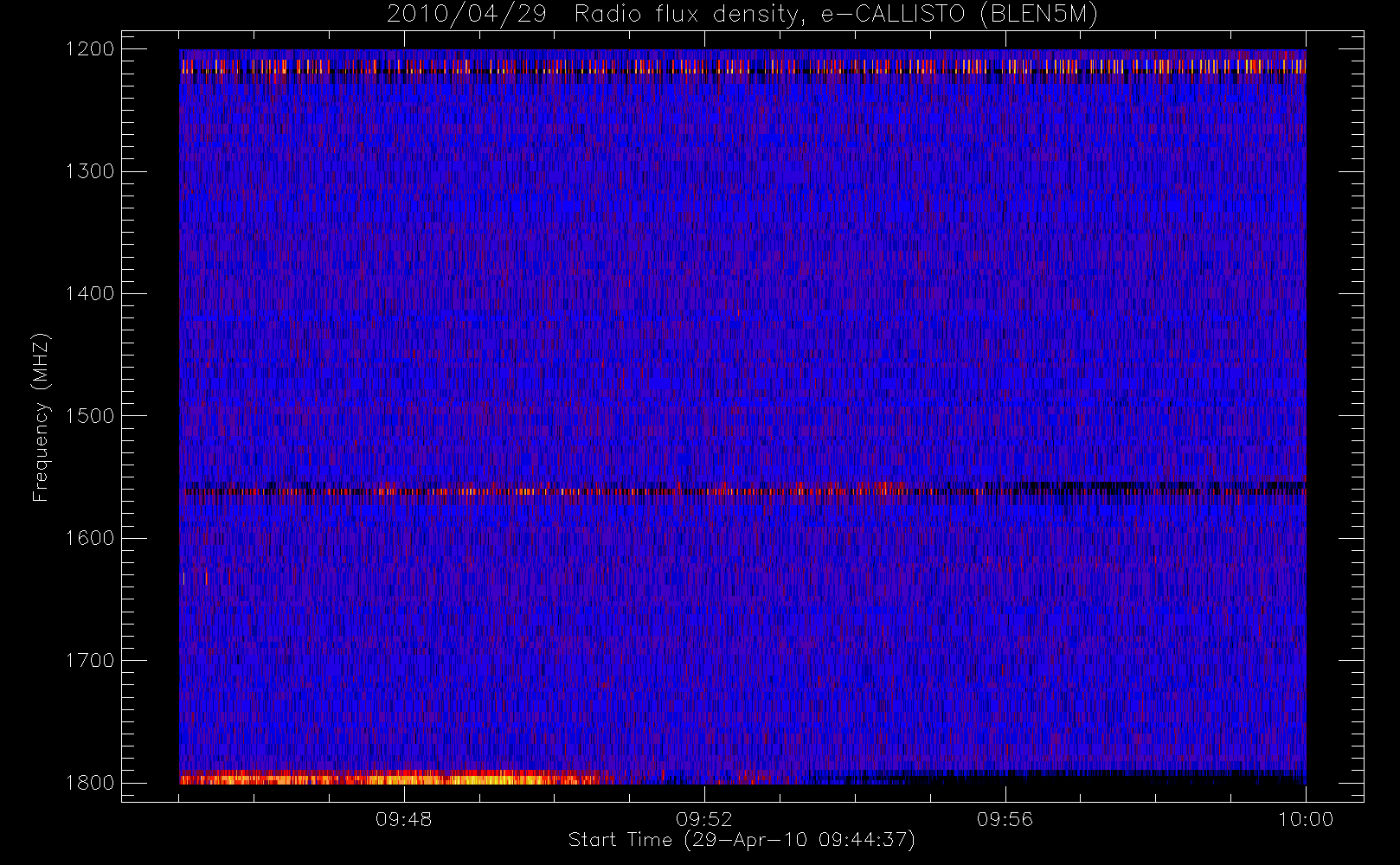Click the '09:48' time axis label
The height and width of the screenshot is (865, 1400).
403,819
